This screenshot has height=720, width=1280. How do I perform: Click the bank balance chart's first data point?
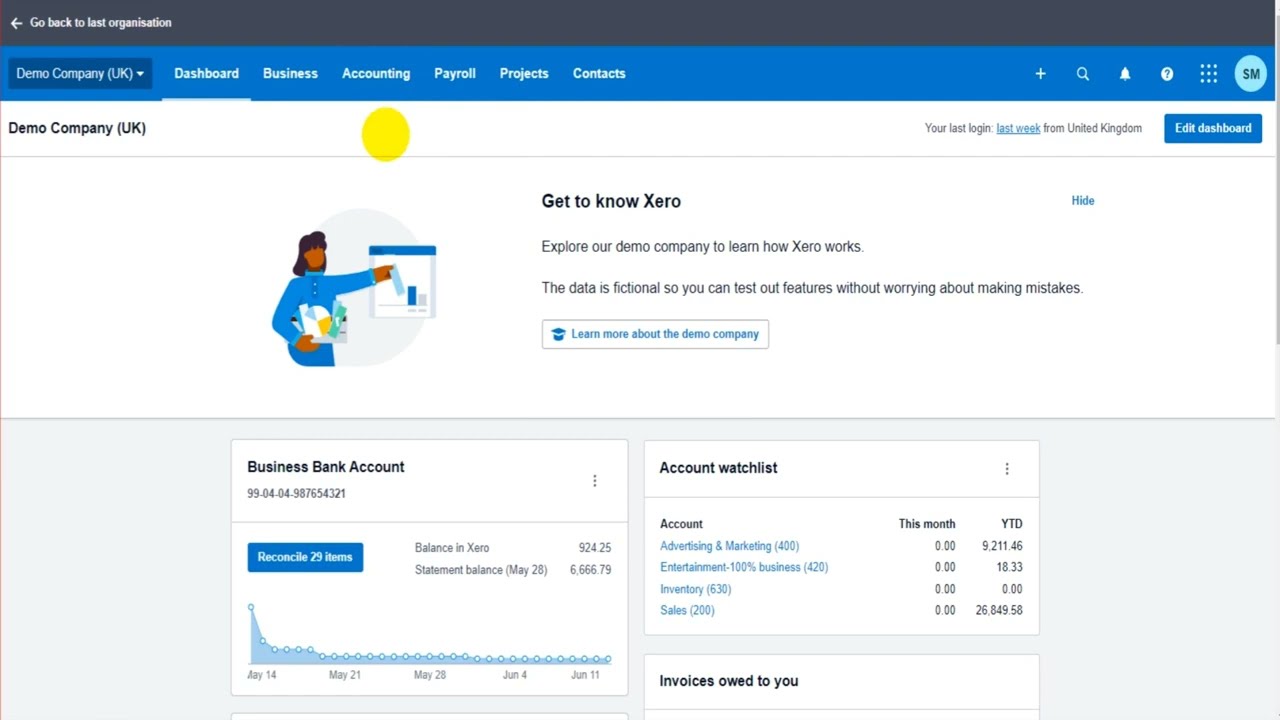(251, 607)
